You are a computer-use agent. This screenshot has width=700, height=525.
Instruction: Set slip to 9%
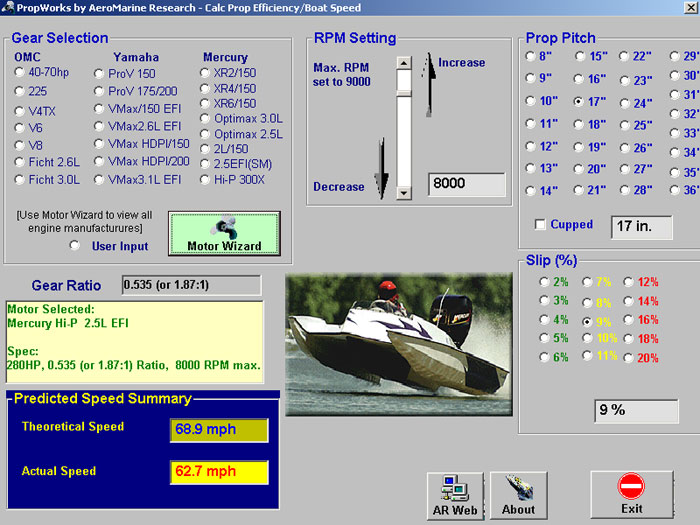pyautogui.click(x=587, y=321)
